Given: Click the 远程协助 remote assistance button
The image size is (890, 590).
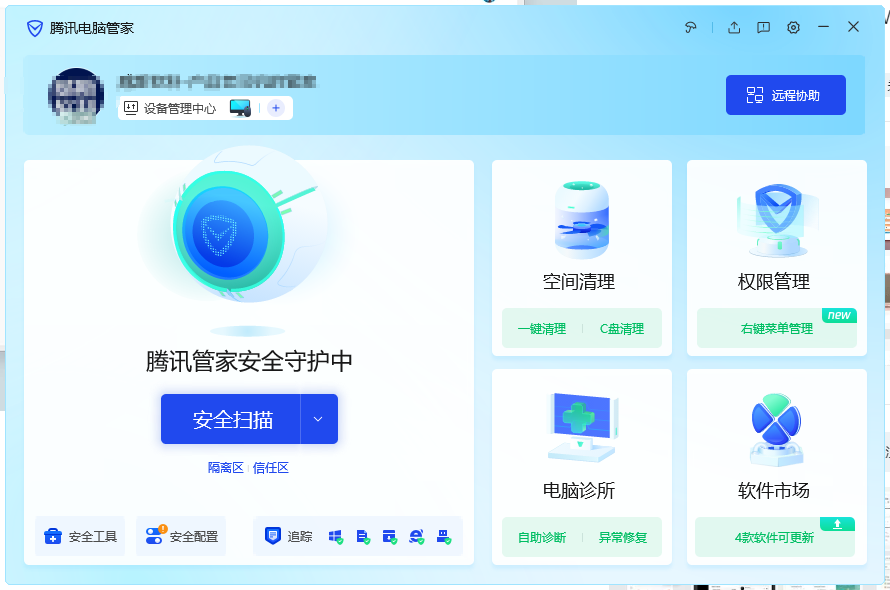Looking at the screenshot, I should tap(785, 94).
